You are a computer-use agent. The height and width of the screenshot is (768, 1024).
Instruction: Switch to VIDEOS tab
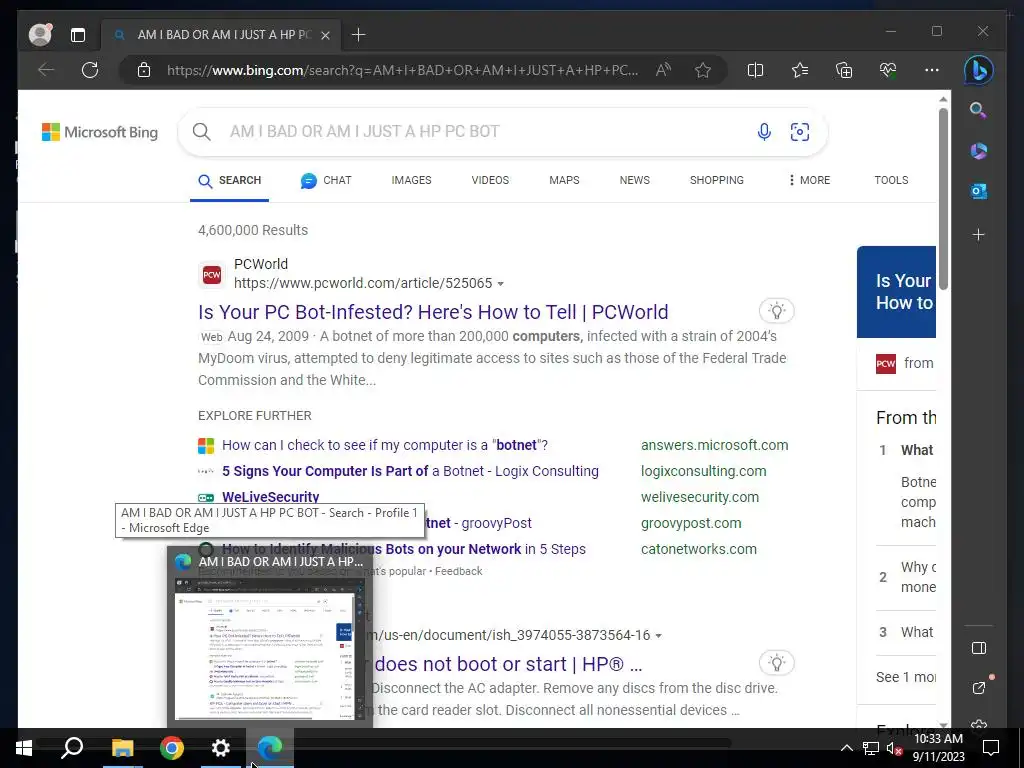[x=490, y=180]
